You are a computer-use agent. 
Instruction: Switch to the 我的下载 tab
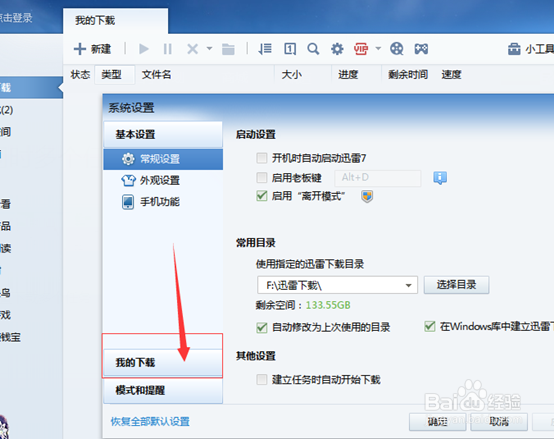coord(116,20)
